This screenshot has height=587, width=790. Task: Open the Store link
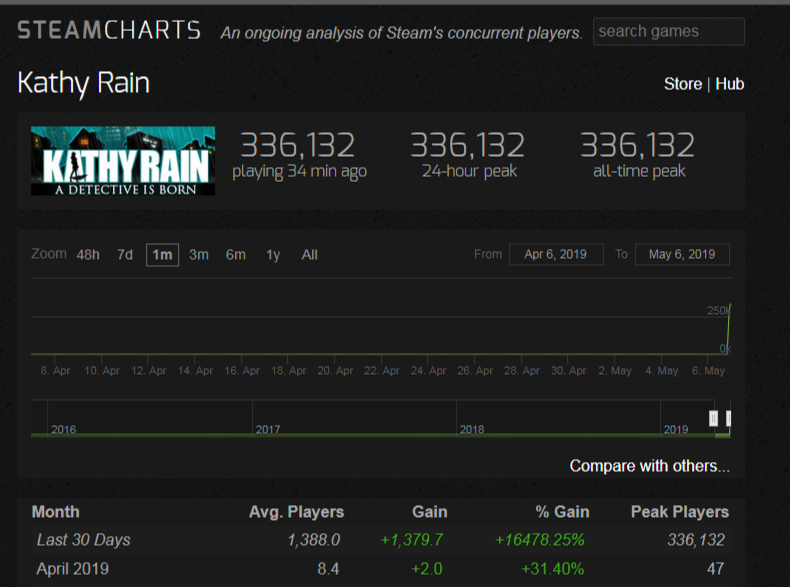pos(683,84)
